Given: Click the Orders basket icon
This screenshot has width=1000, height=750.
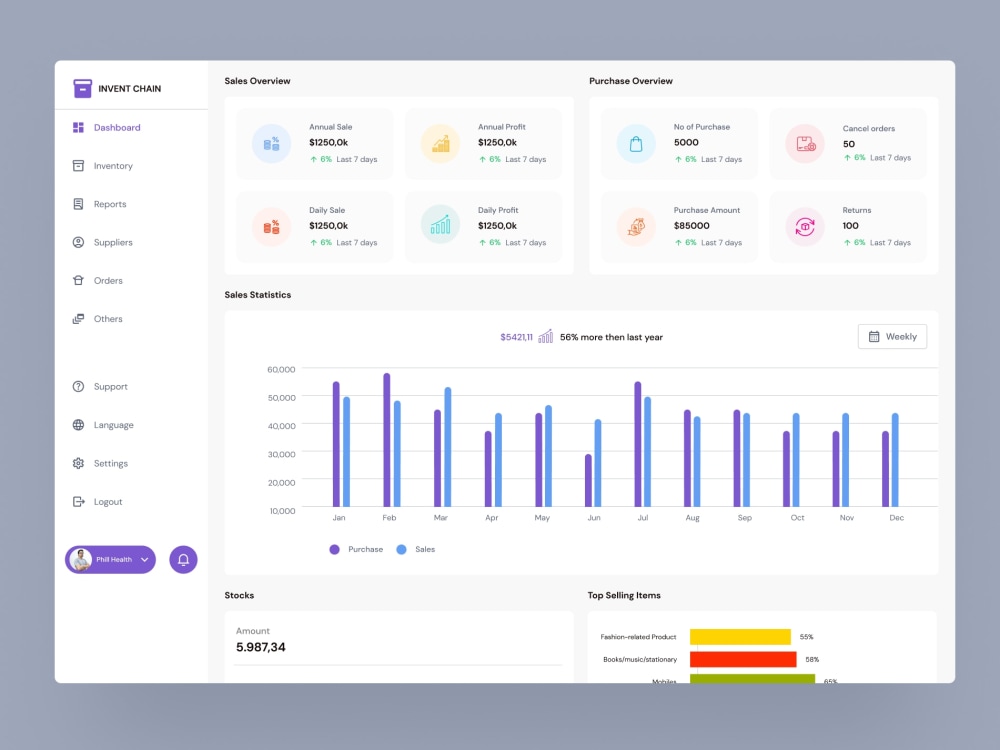Looking at the screenshot, I should (78, 281).
